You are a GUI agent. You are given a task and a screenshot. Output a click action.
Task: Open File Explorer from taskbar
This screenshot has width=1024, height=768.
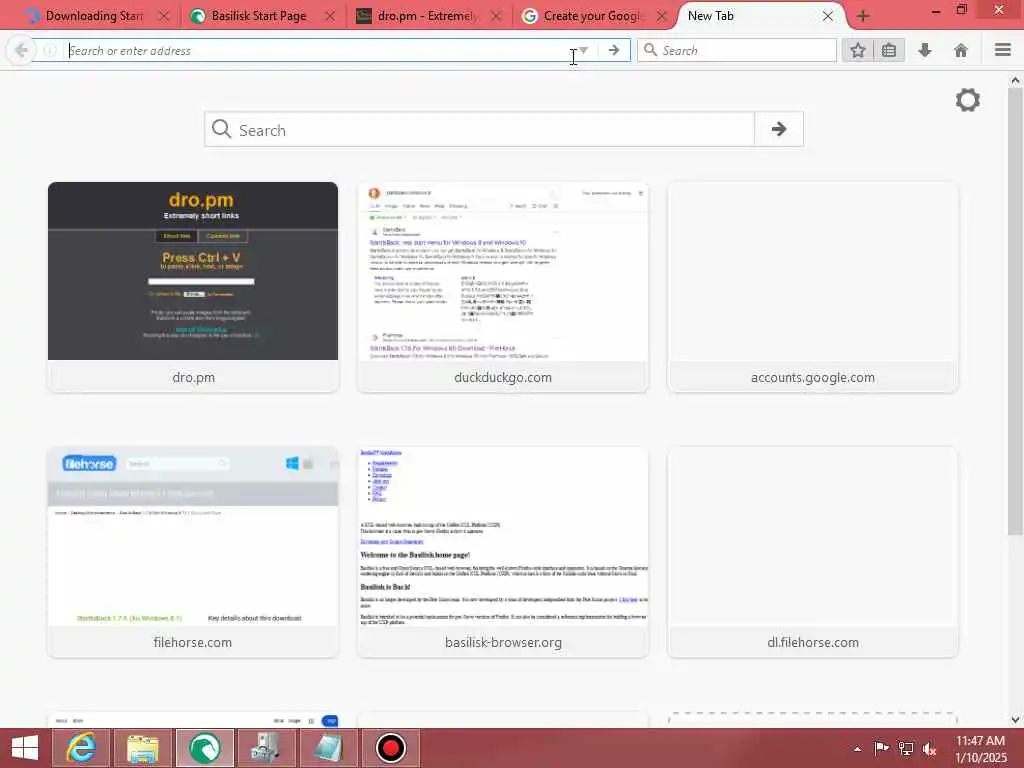coord(143,748)
